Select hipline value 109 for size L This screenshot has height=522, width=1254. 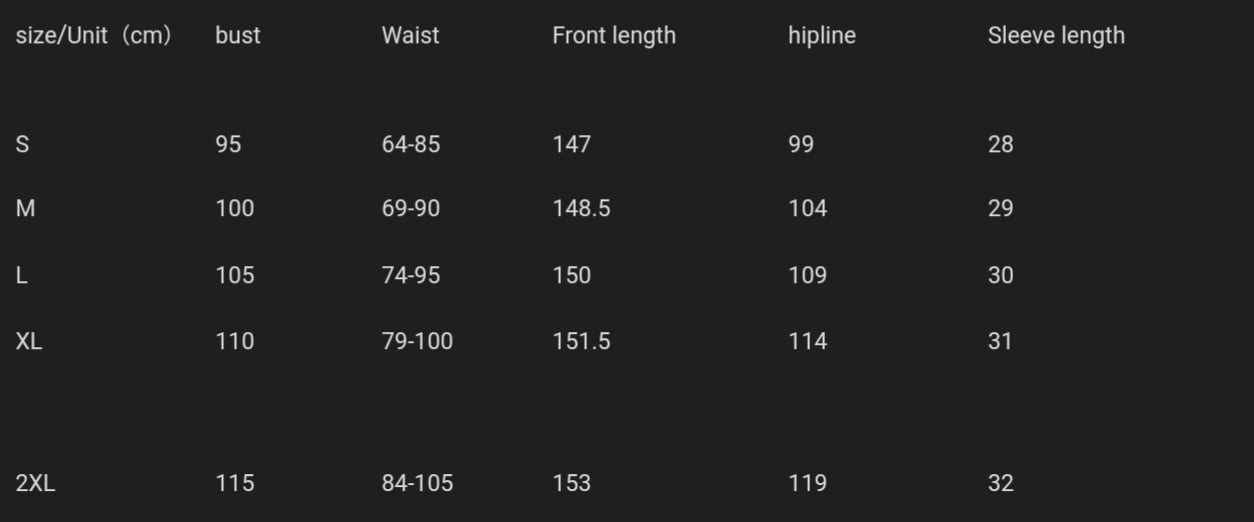pyautogui.click(x=807, y=275)
